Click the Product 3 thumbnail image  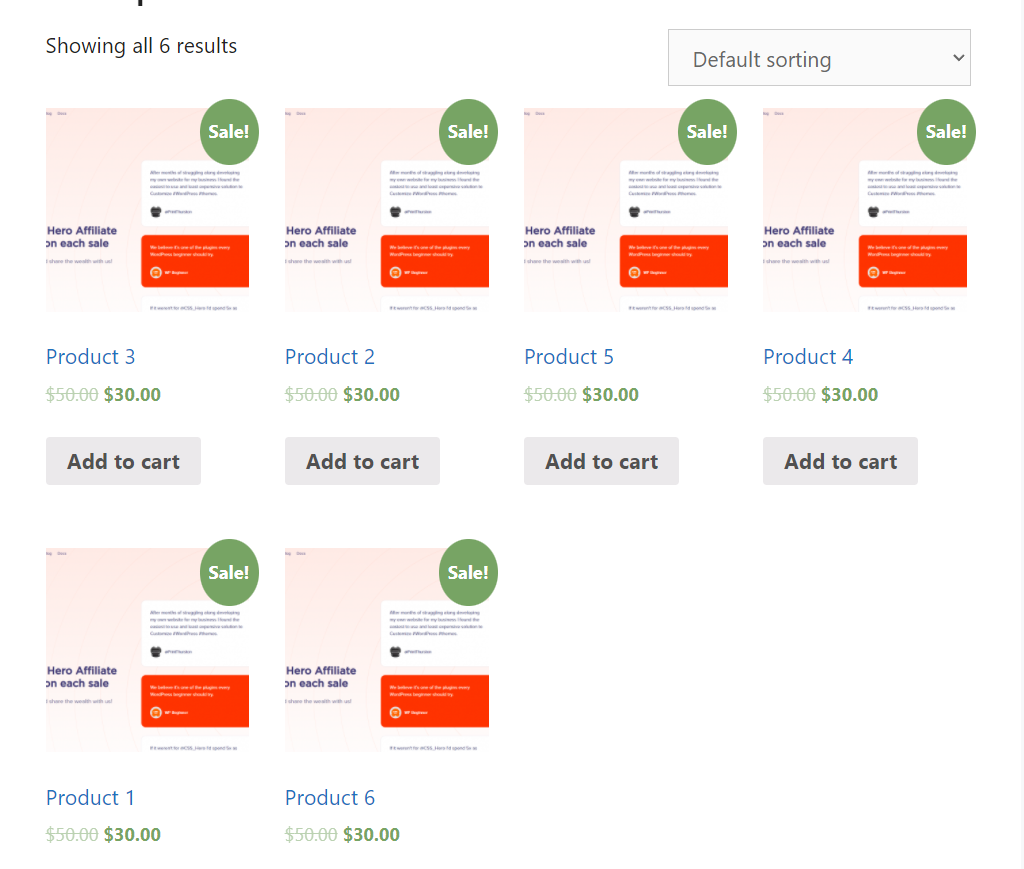click(148, 210)
